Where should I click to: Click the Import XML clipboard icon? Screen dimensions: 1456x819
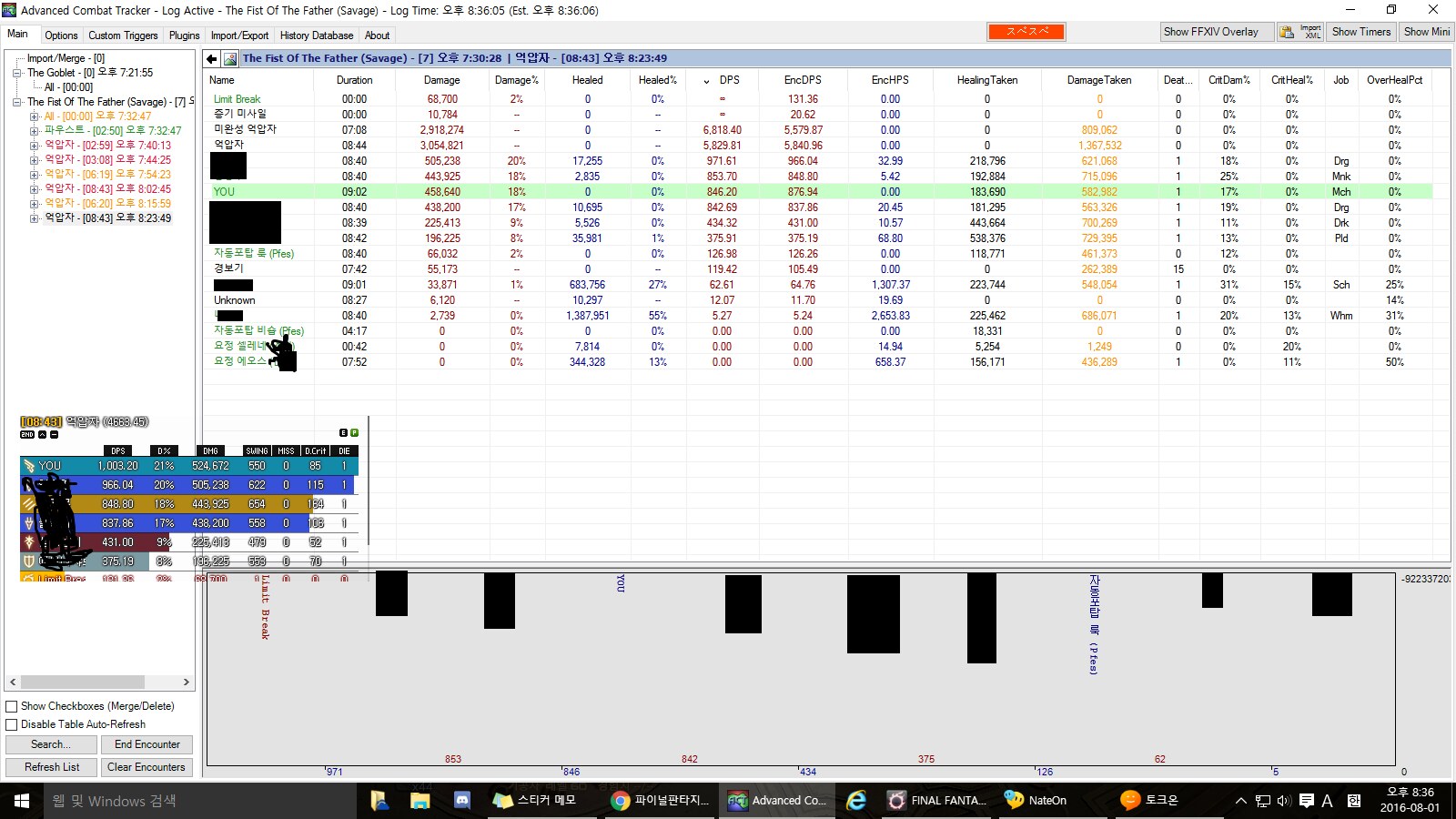[1287, 32]
